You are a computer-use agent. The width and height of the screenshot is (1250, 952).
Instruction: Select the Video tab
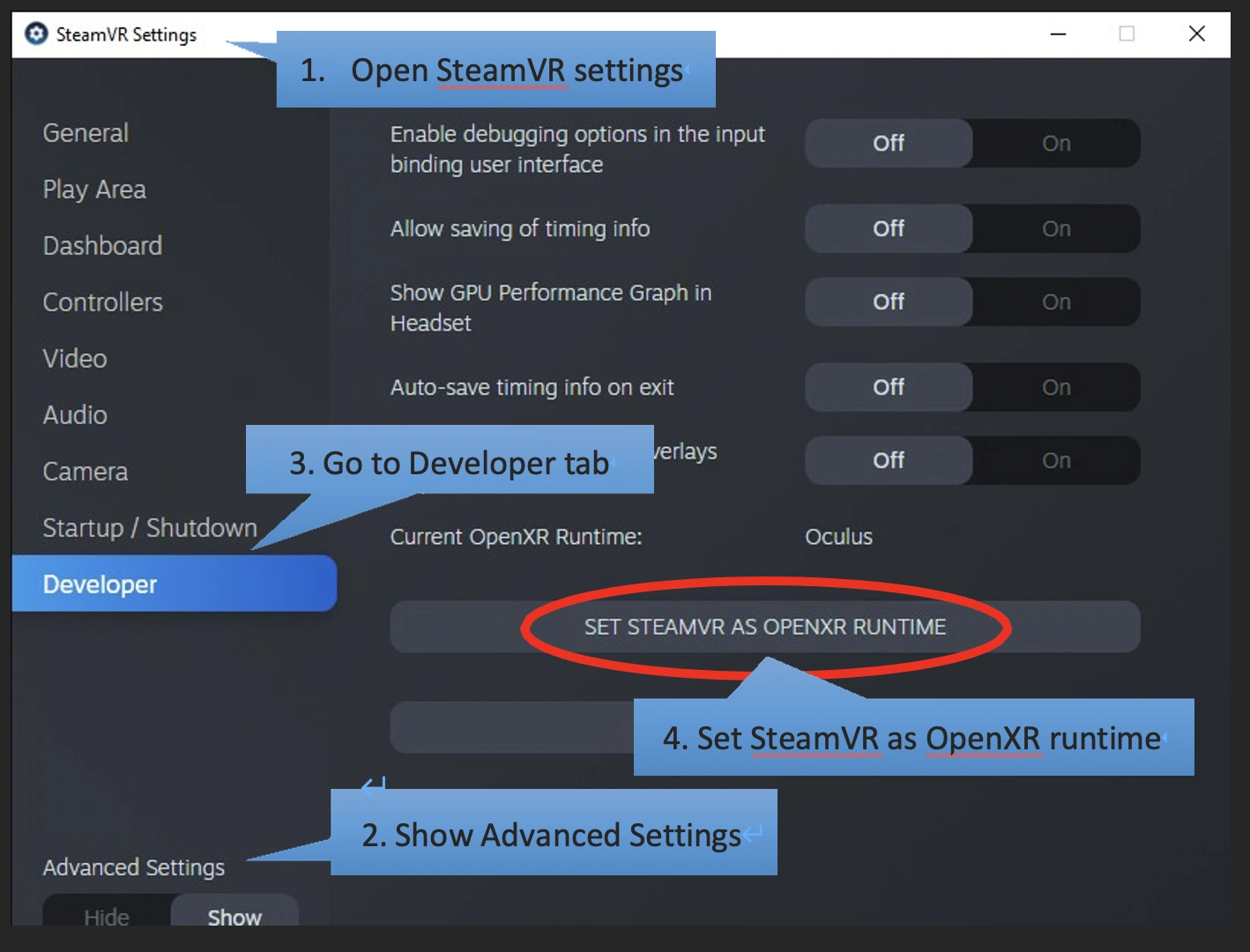click(x=75, y=359)
